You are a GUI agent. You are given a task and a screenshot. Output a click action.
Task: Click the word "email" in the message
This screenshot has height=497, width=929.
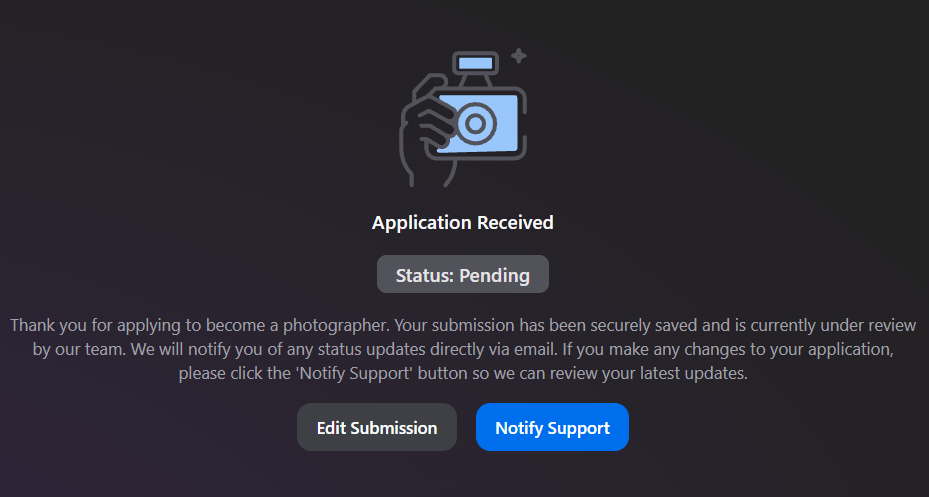pyautogui.click(x=533, y=350)
